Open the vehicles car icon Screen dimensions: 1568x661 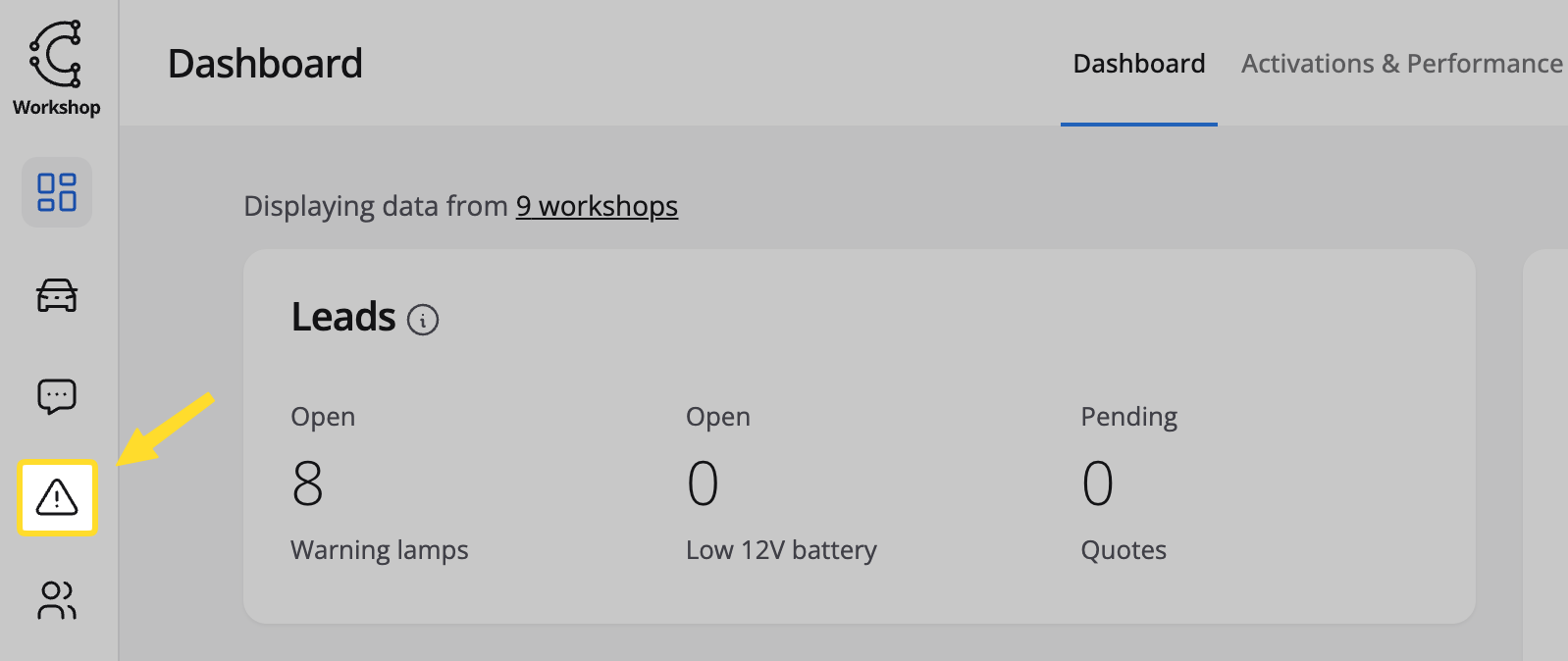click(57, 295)
